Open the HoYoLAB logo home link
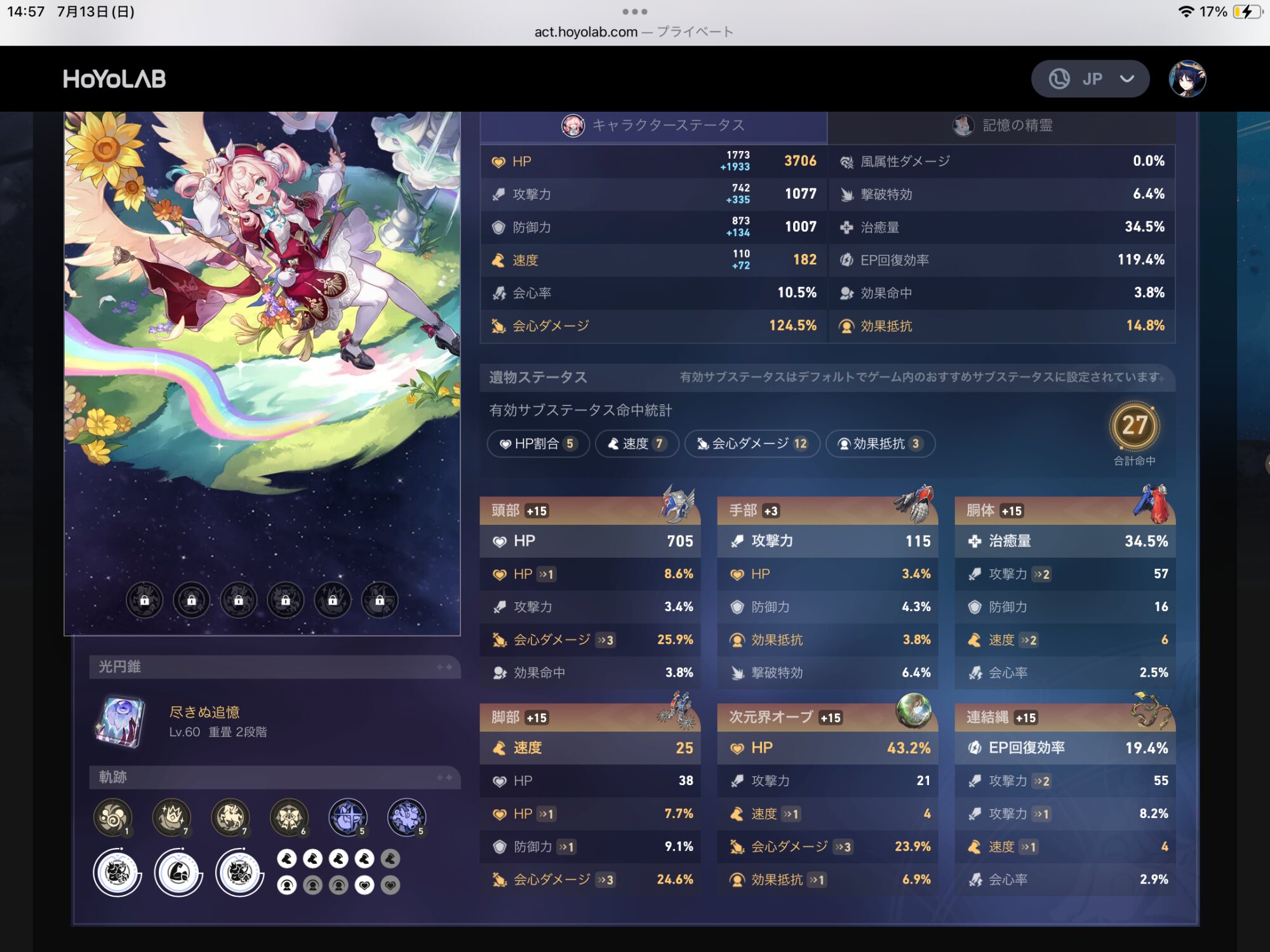This screenshot has width=1270, height=952. (114, 79)
